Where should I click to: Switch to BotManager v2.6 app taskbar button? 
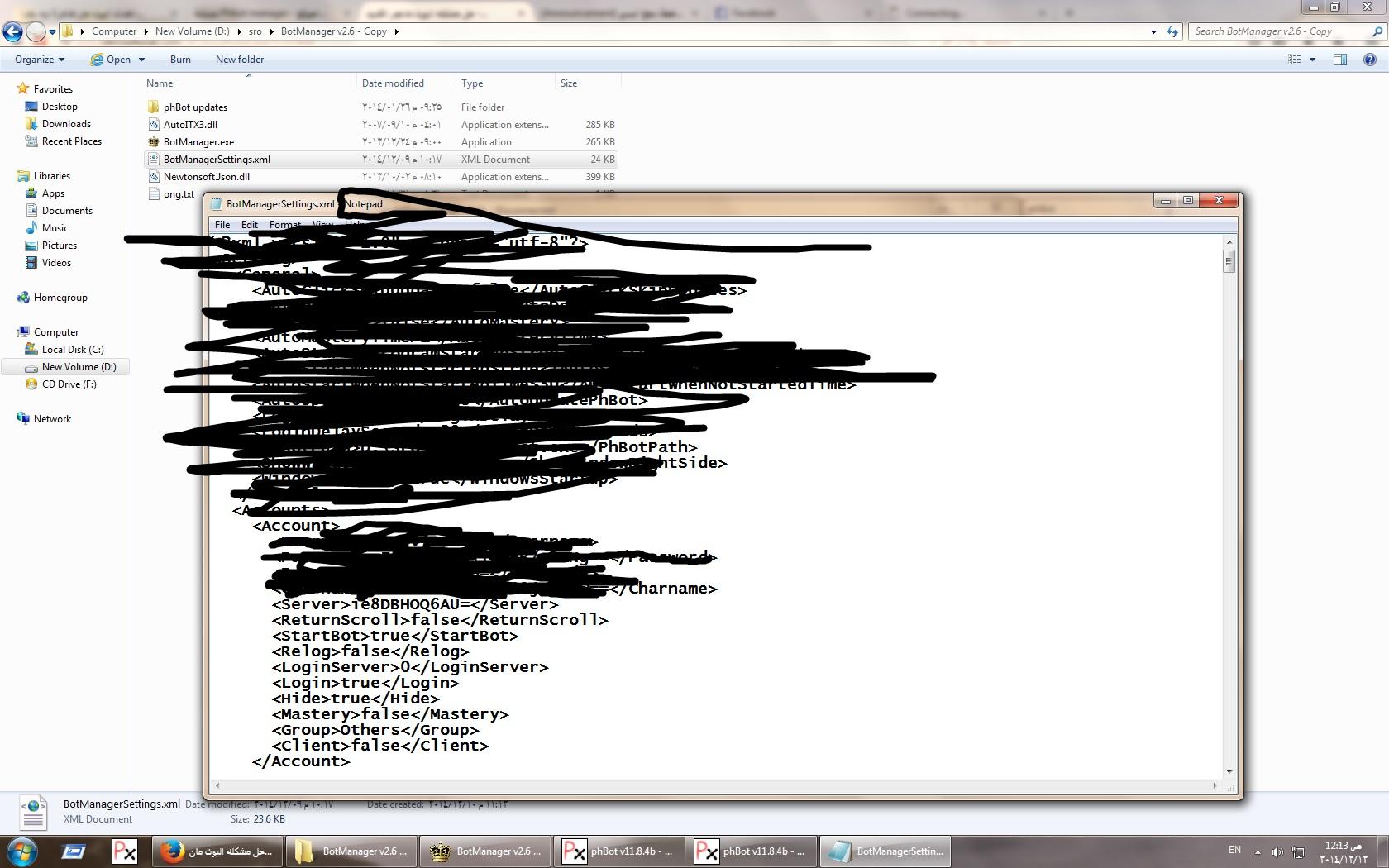click(x=485, y=851)
